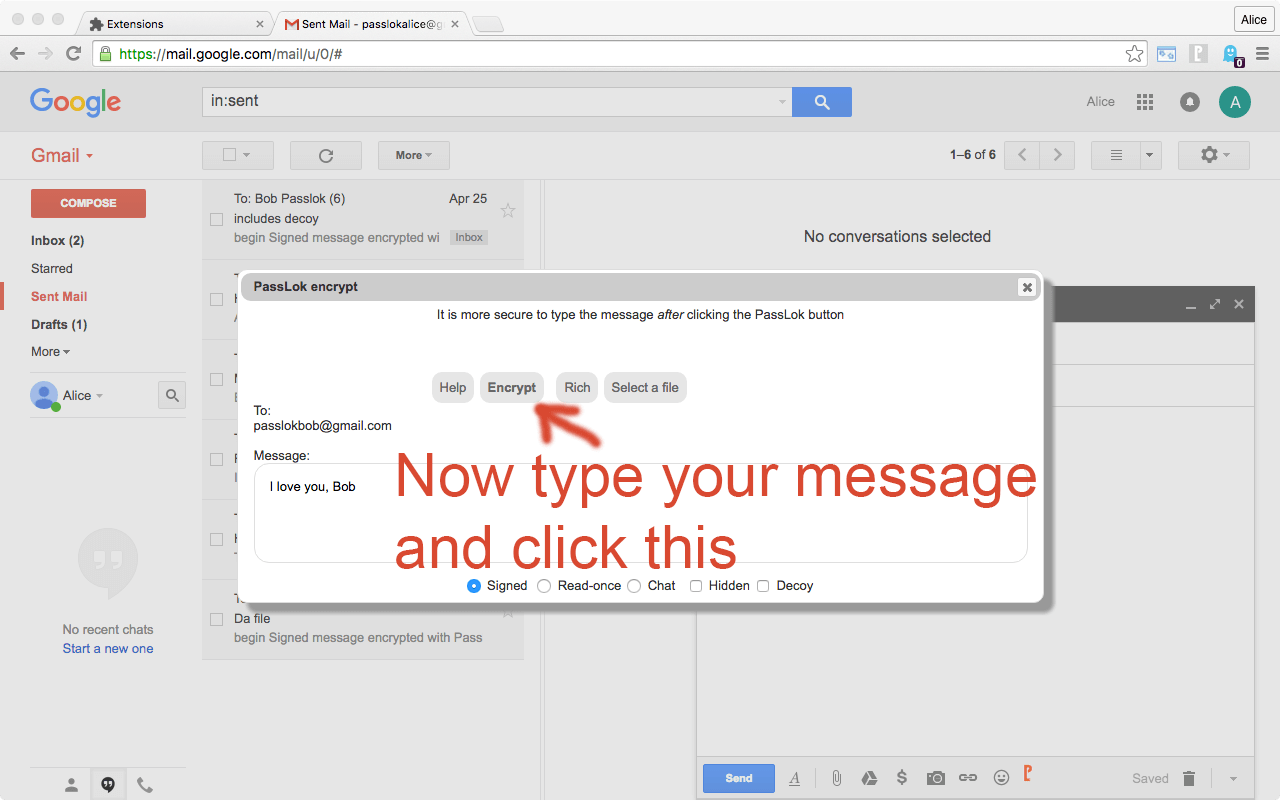Image resolution: width=1280 pixels, height=800 pixels.
Task: Attach files paperclip icon
Action: pyautogui.click(x=837, y=778)
